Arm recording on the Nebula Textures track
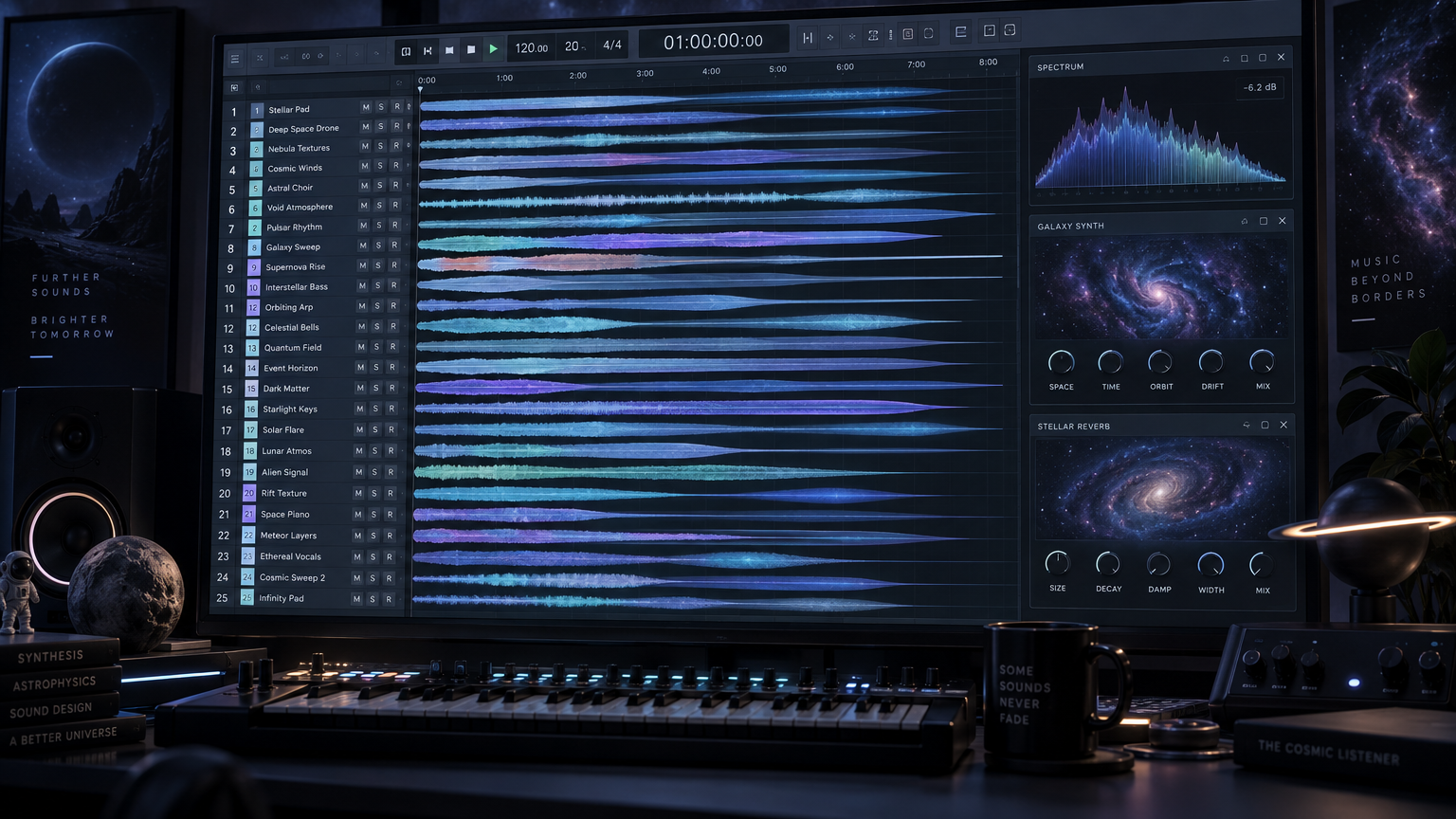This screenshot has width=1456, height=819. tap(396, 146)
